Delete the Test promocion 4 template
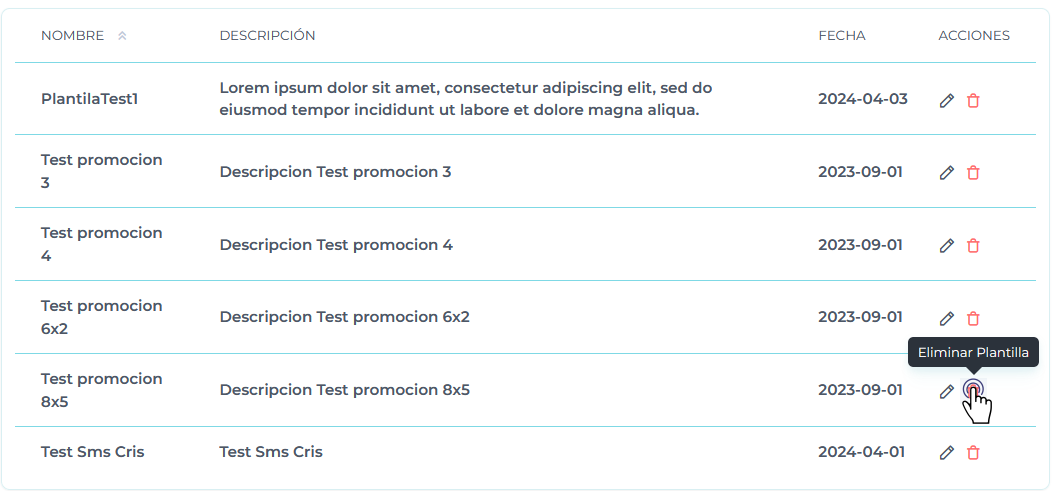Image resolution: width=1057 pixels, height=491 pixels. click(973, 246)
